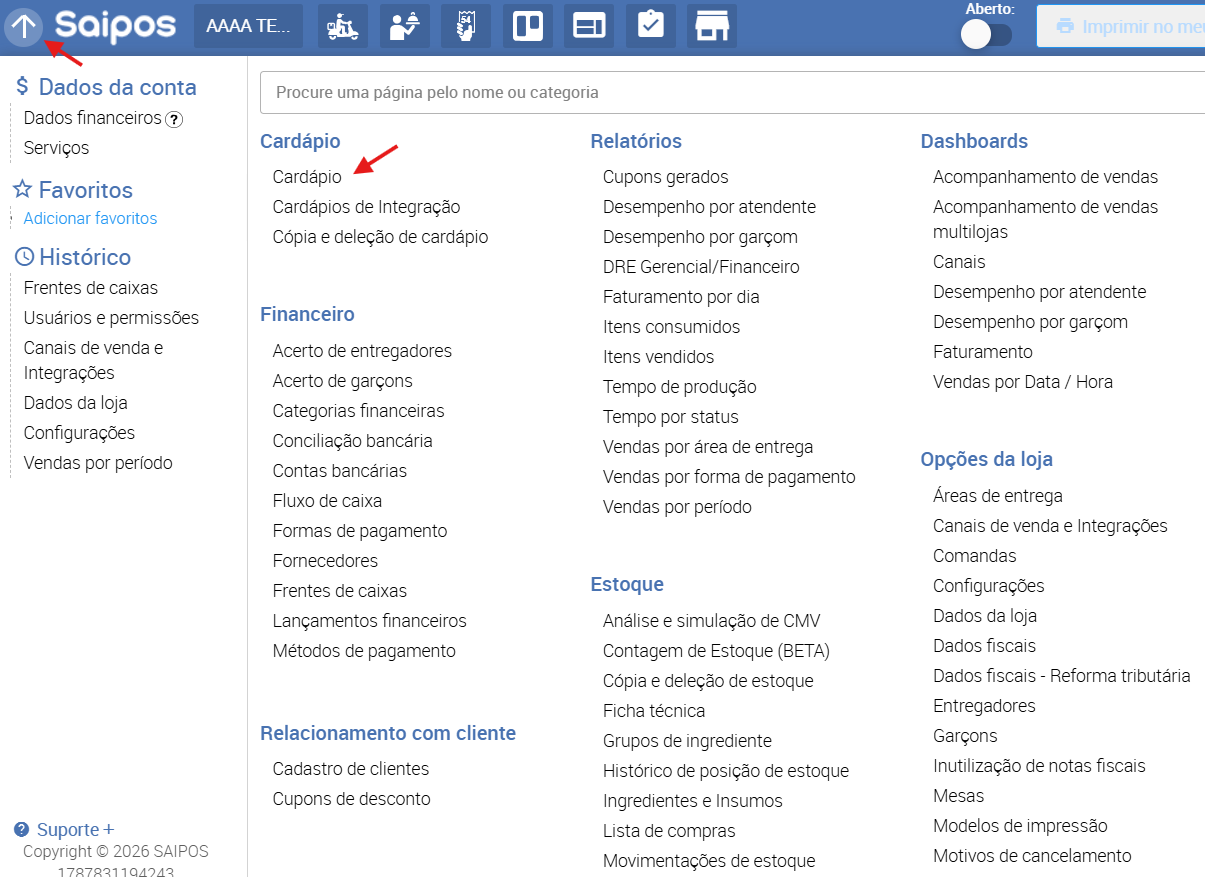This screenshot has width=1205, height=877.
Task: Open Cupons gerados report
Action: point(665,177)
